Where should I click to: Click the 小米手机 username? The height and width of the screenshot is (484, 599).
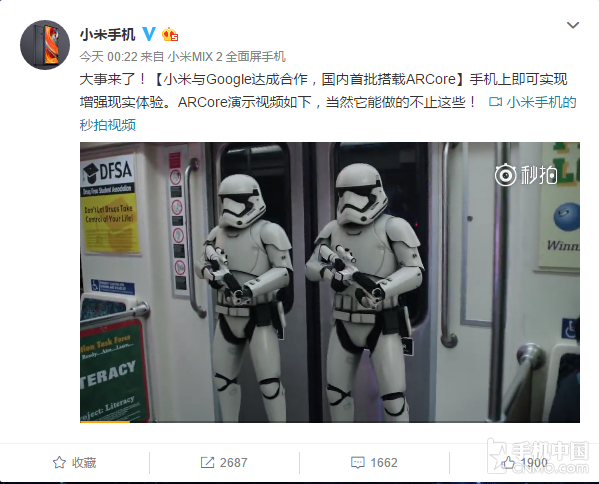click(107, 35)
